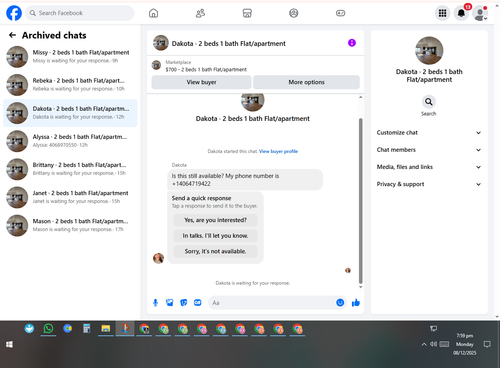Send quick reply "In talks. I'll let you know."
The image size is (500, 368).
pos(215,236)
